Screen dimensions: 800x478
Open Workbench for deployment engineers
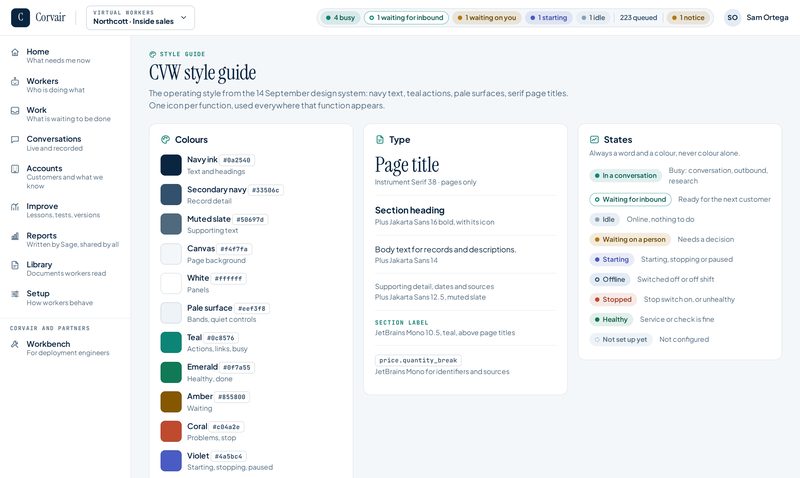(65, 348)
